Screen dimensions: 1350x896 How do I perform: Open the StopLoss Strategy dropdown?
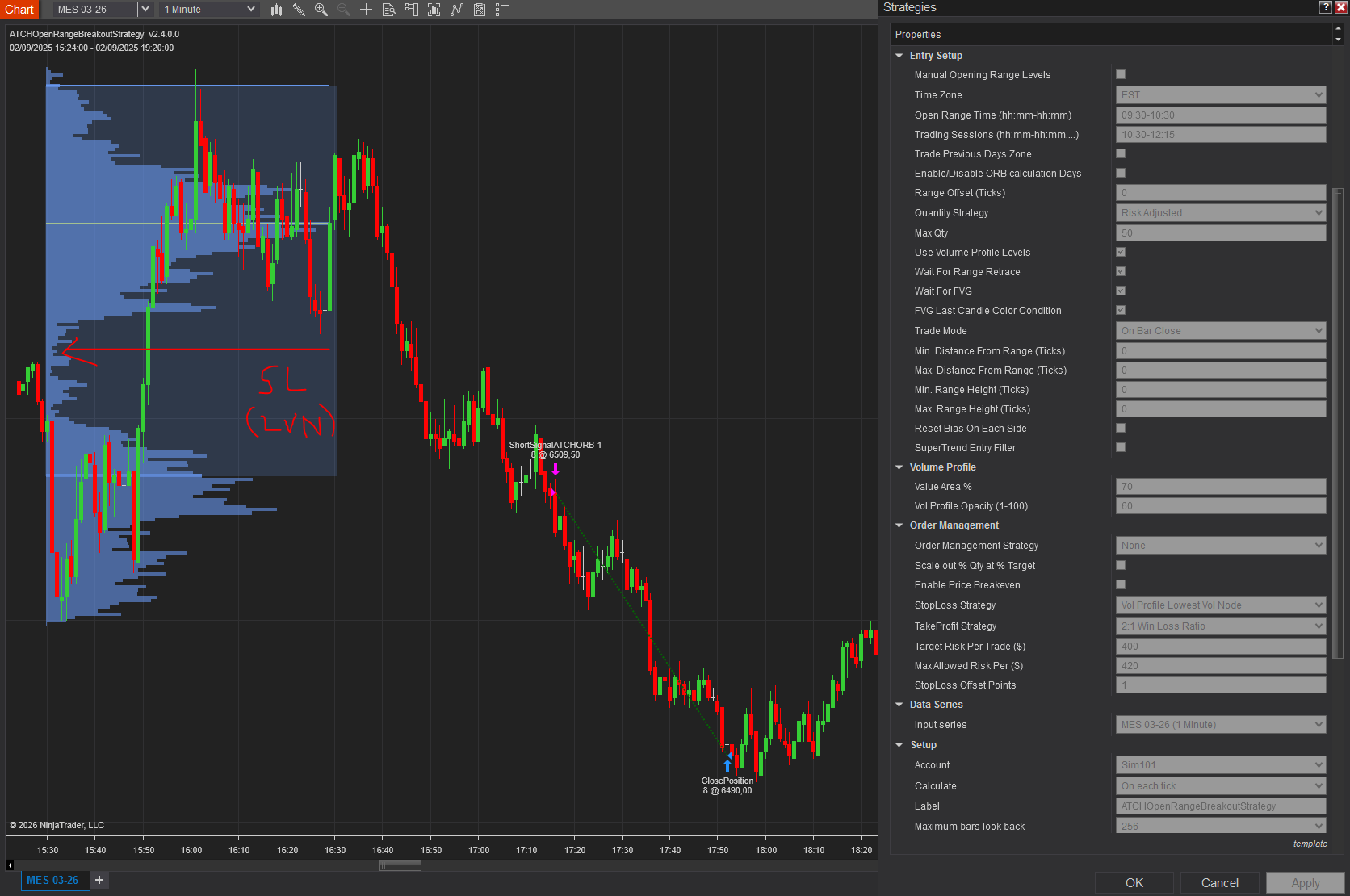coord(1221,605)
